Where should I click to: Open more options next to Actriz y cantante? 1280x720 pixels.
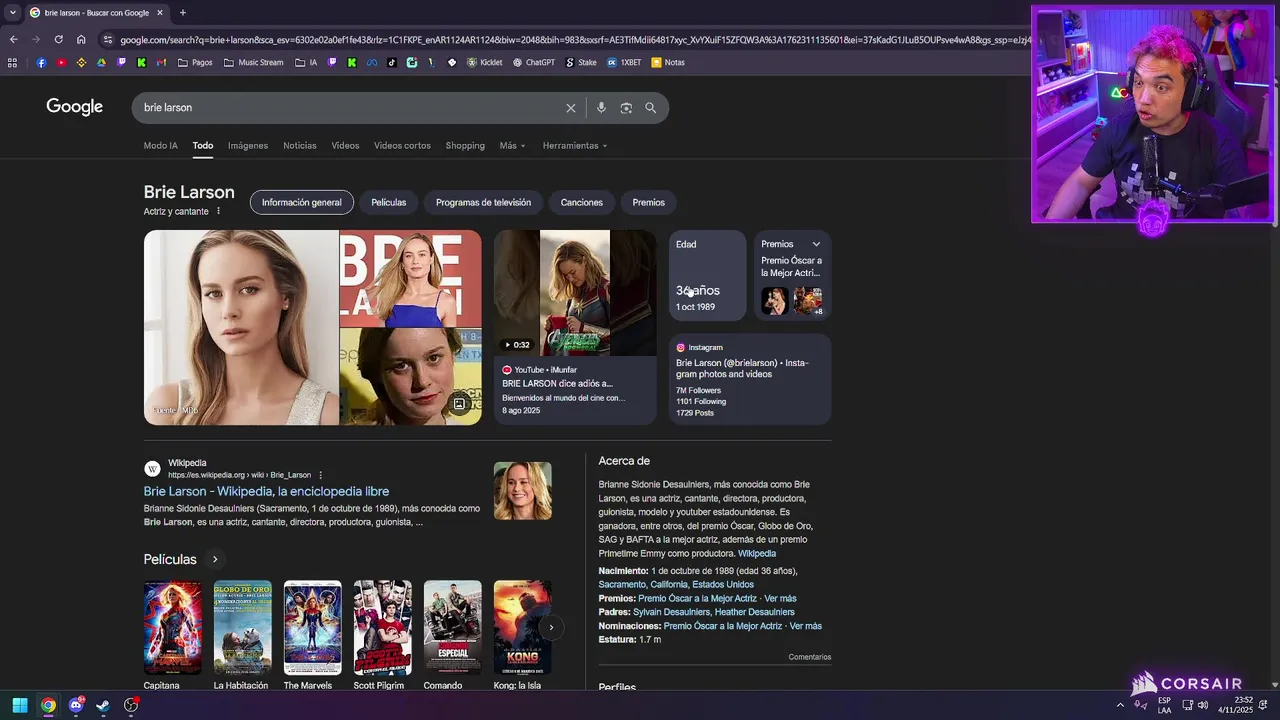[x=218, y=211]
